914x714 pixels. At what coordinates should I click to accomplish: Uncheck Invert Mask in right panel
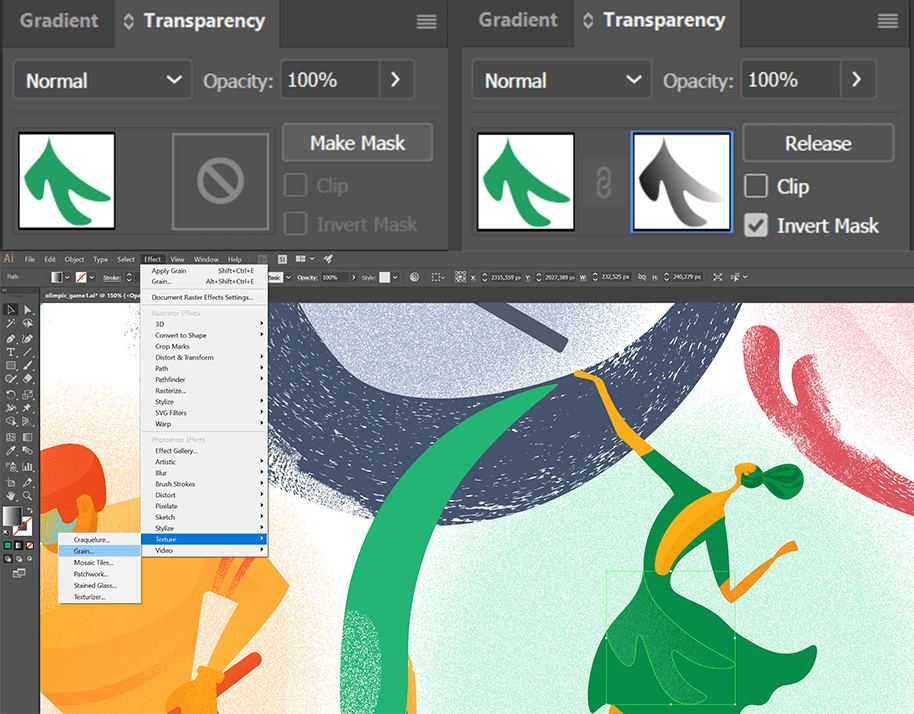click(755, 225)
